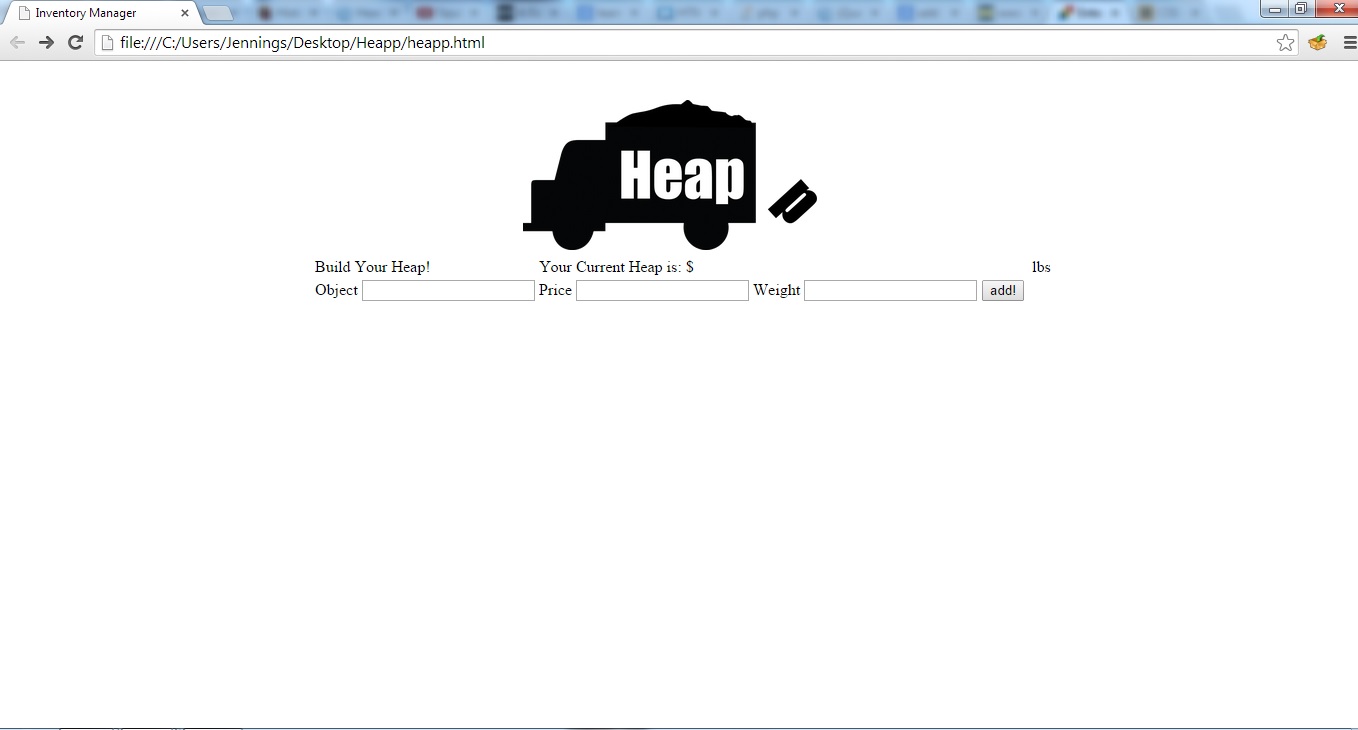Restore down the browser window

click(1301, 9)
